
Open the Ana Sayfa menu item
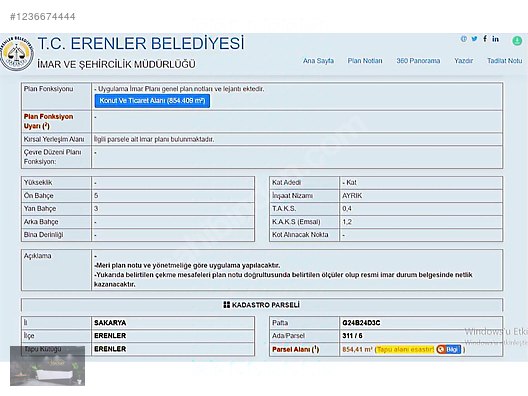coord(318,61)
